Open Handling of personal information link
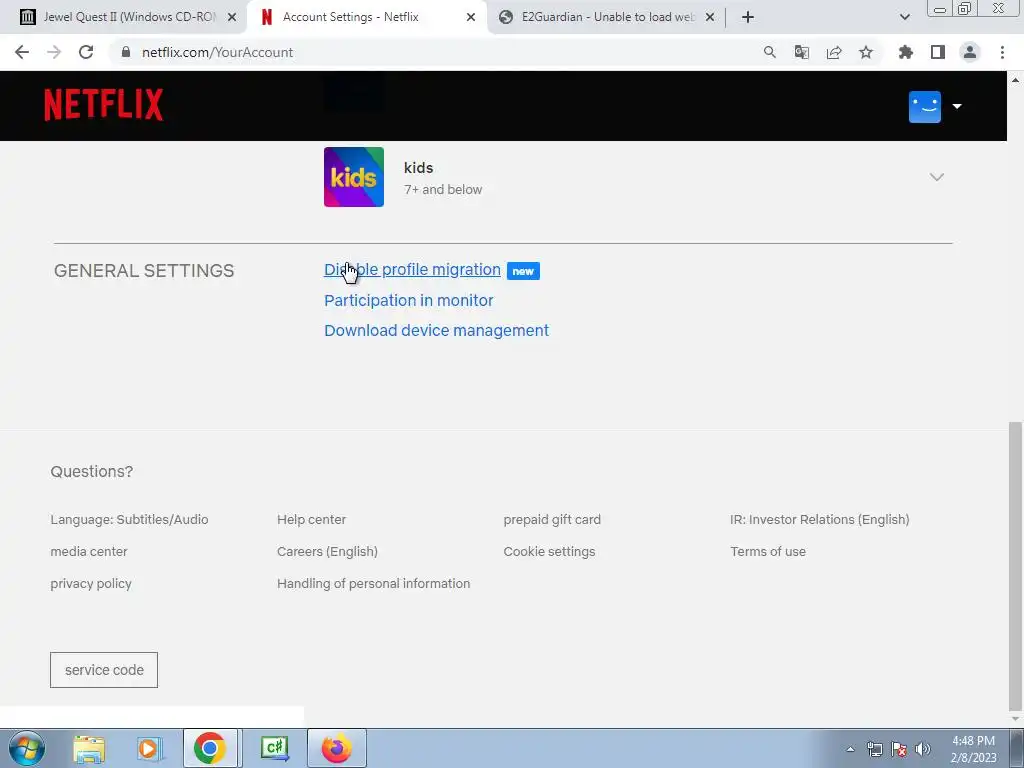The width and height of the screenshot is (1024, 768). [374, 584]
